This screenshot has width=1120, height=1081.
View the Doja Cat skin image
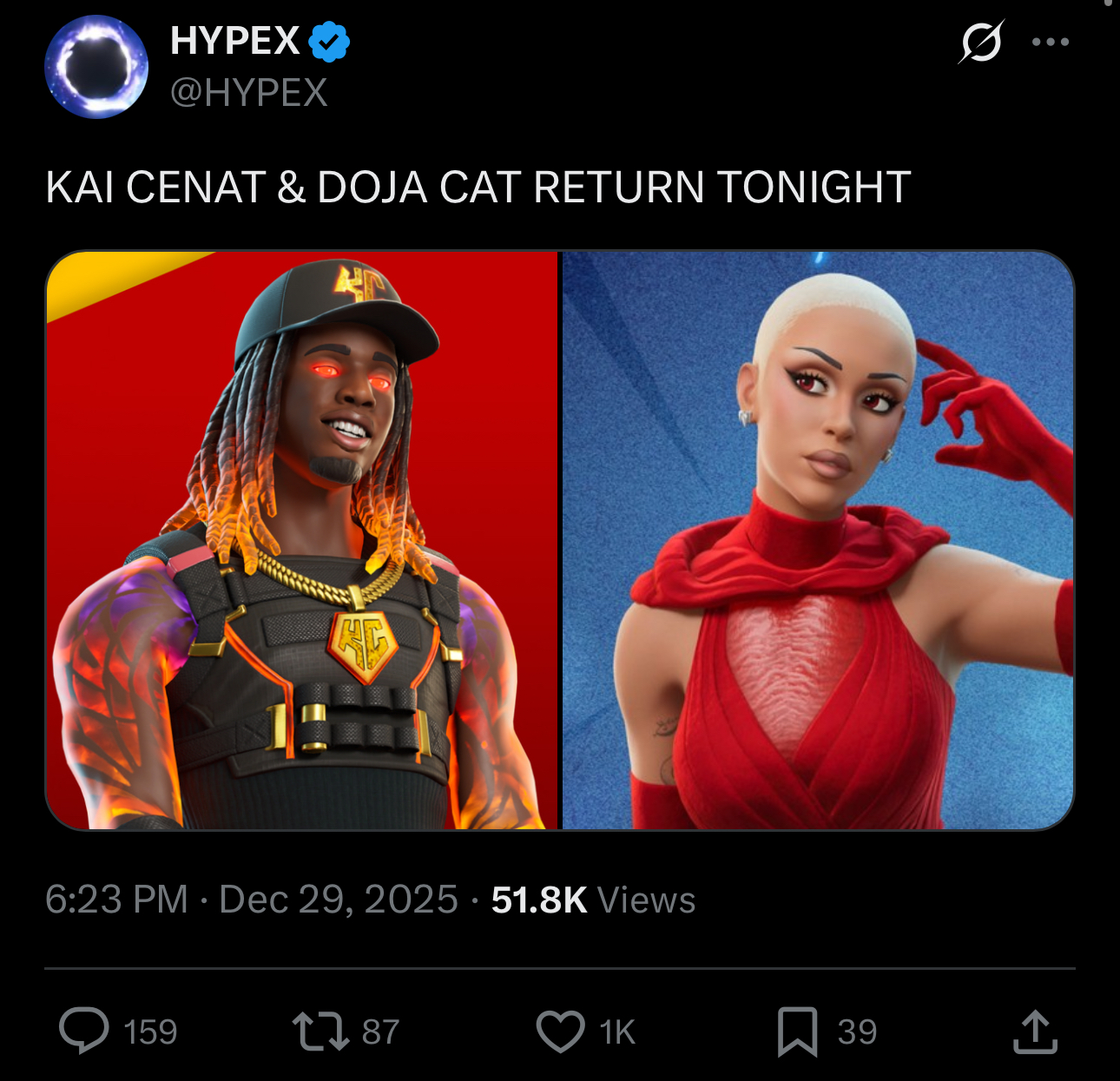[x=818, y=540]
